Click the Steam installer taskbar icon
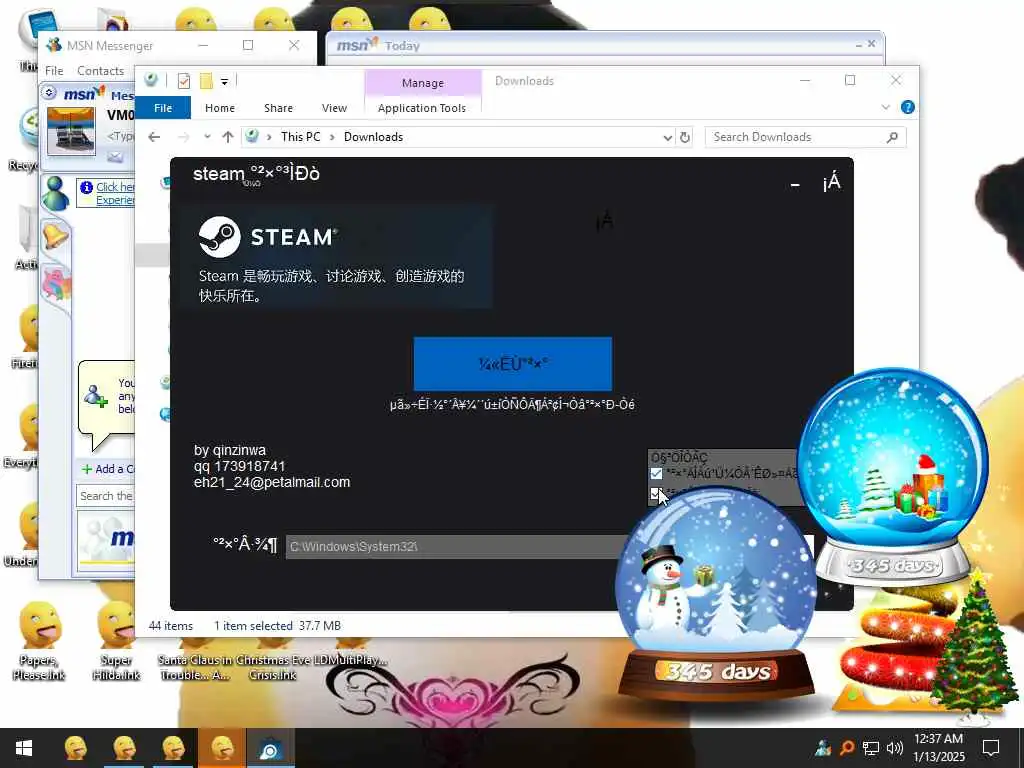The height and width of the screenshot is (768, 1024). point(270,748)
